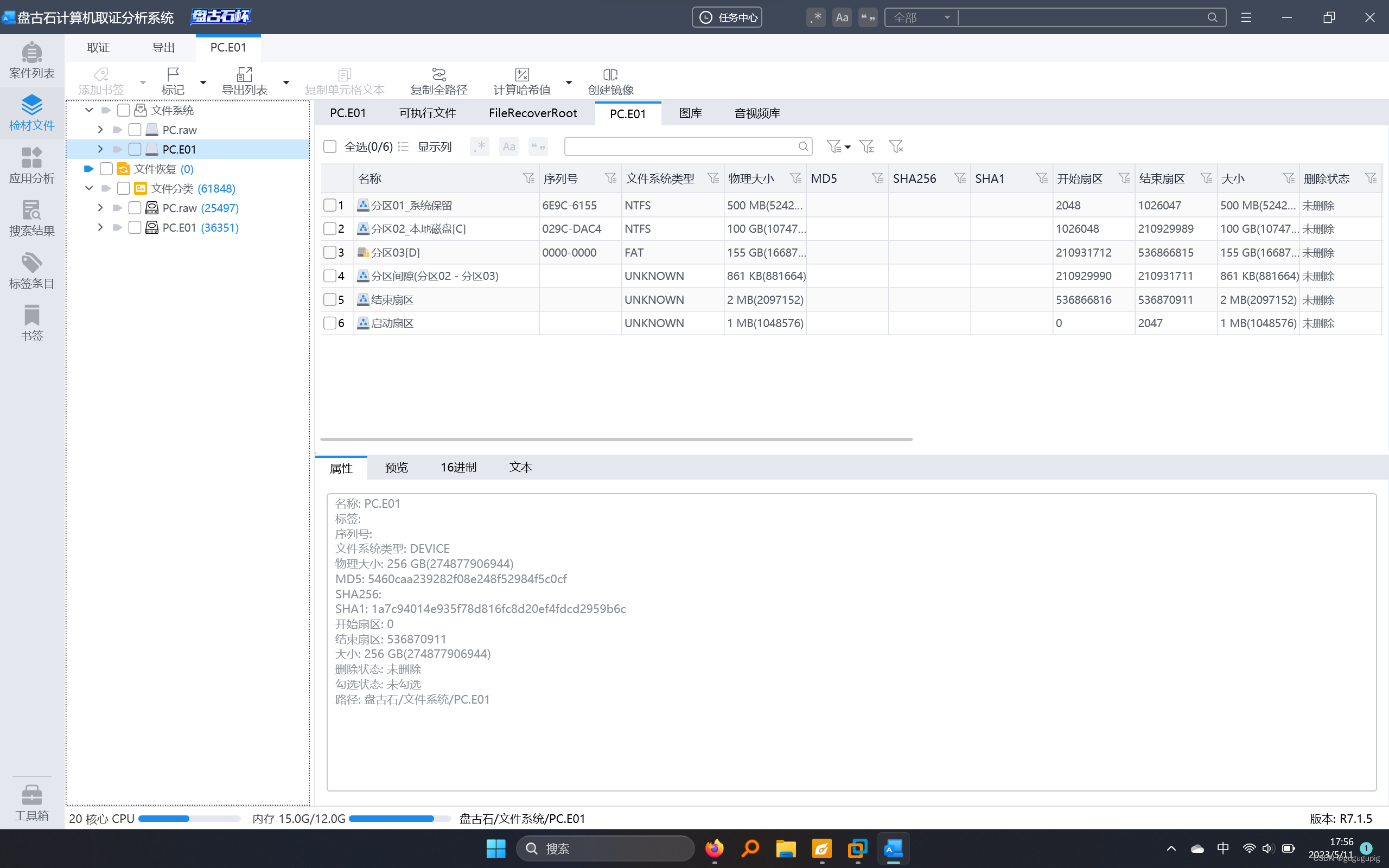This screenshot has width=1389, height=868.
Task: Open Firefox from the taskbar
Action: click(715, 848)
